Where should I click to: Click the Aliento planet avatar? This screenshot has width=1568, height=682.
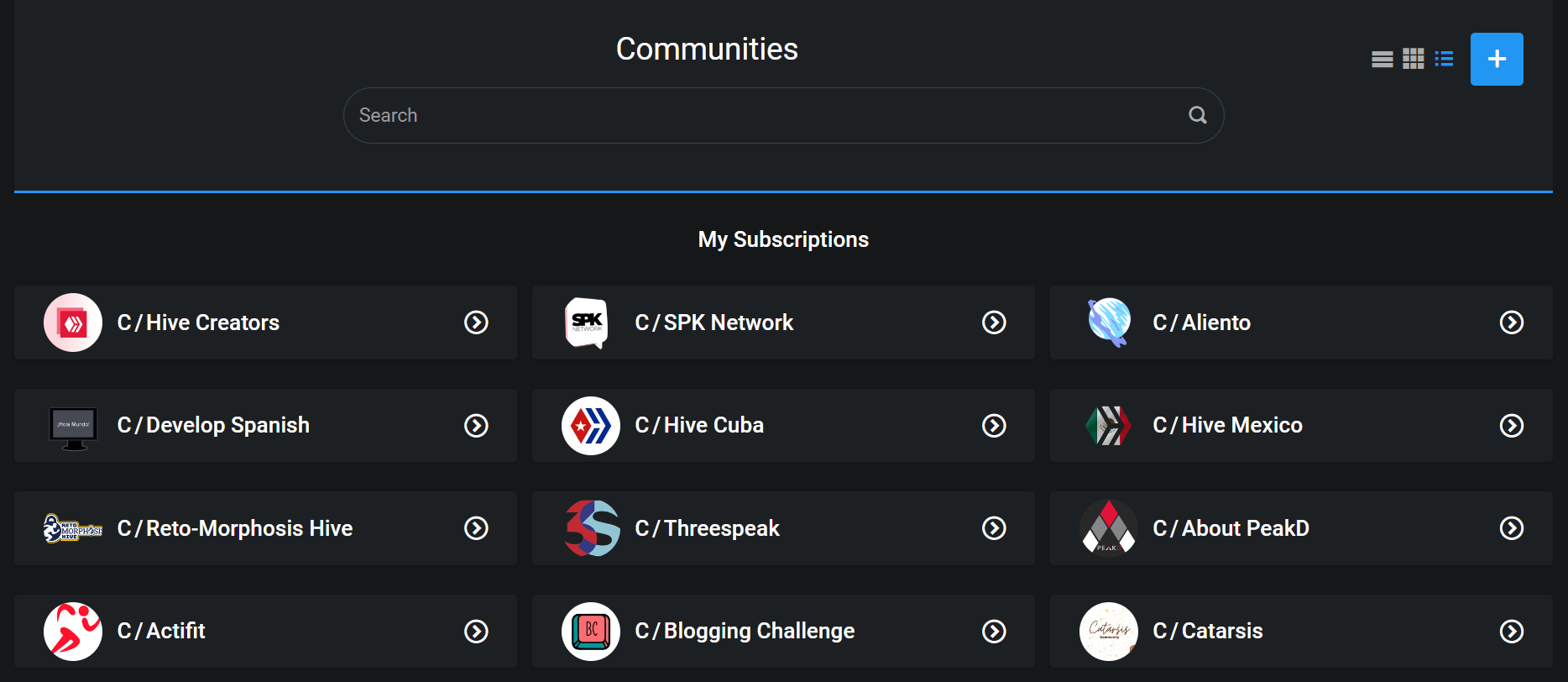coord(1109,323)
